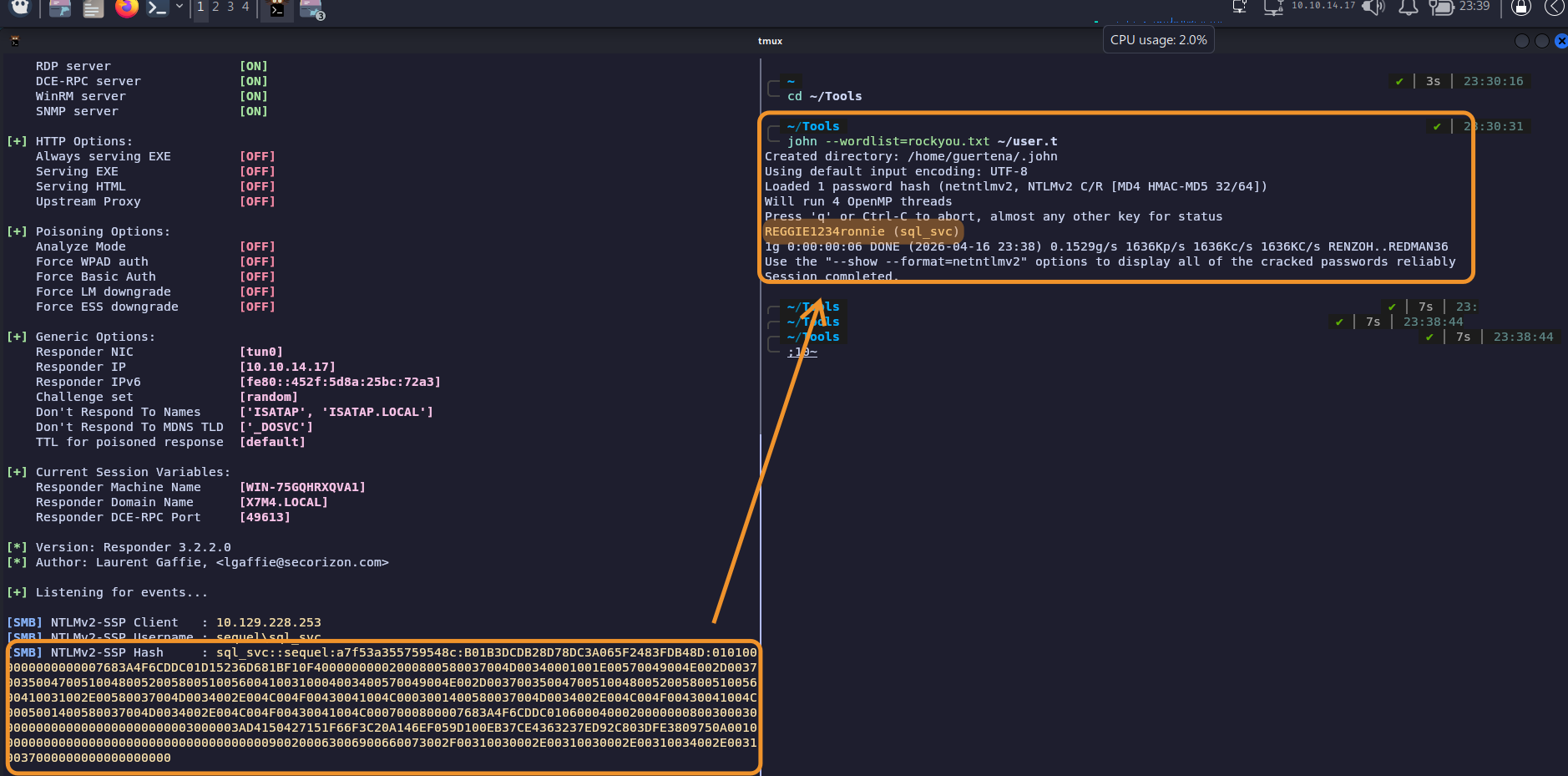Click the [X7M4.LOCAL] domain name value
This screenshot has width=1568, height=776.
[x=284, y=502]
